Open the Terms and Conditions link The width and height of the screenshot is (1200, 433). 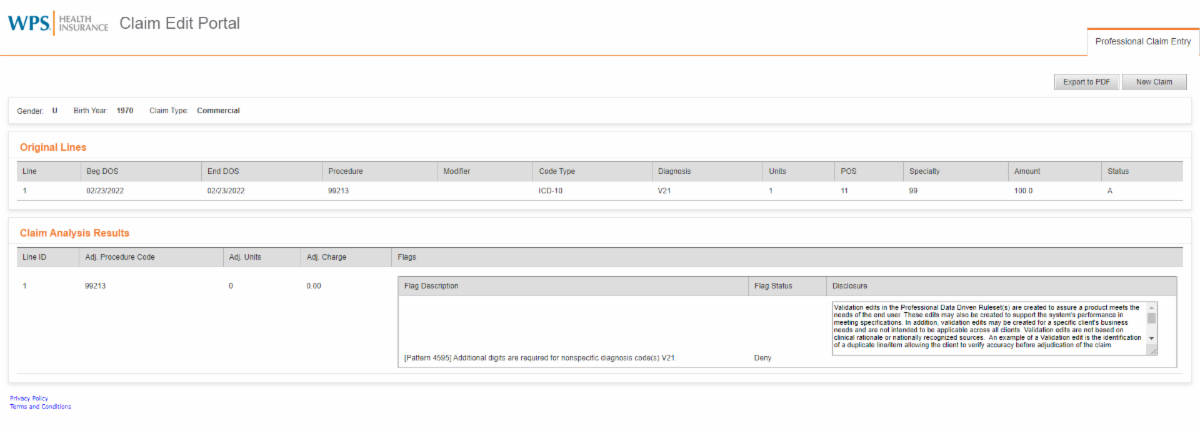point(40,407)
